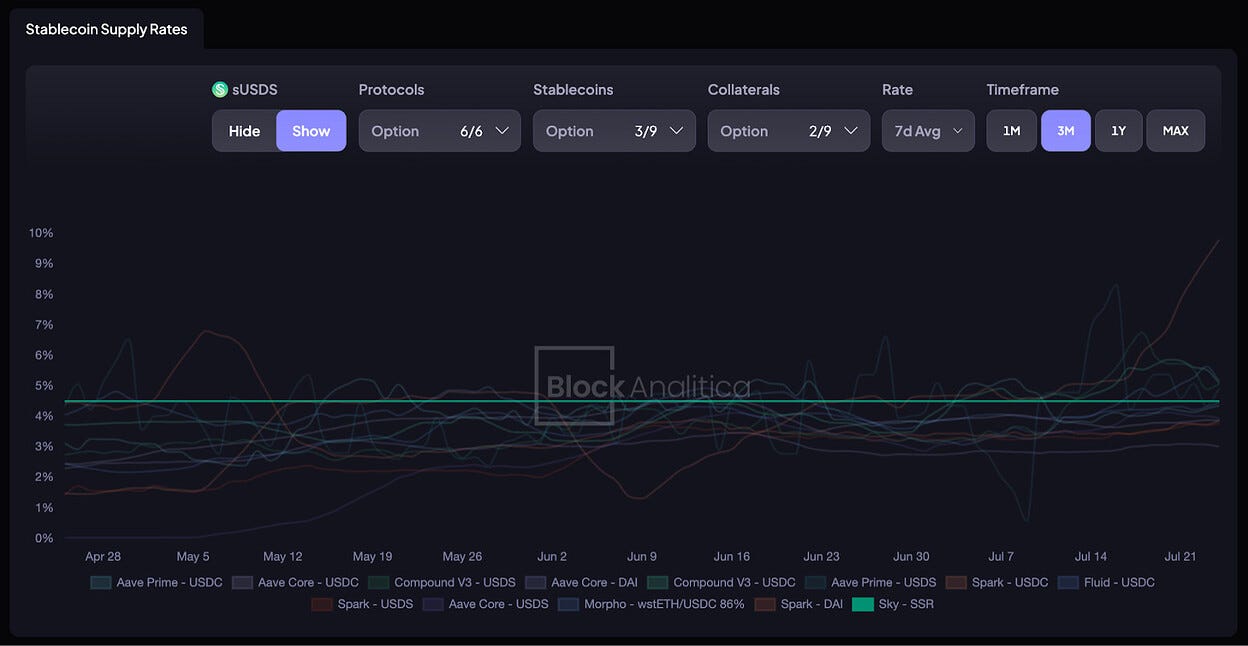Toggle Compound V3 - USDS legend entry
1248x646 pixels.
(x=442, y=582)
